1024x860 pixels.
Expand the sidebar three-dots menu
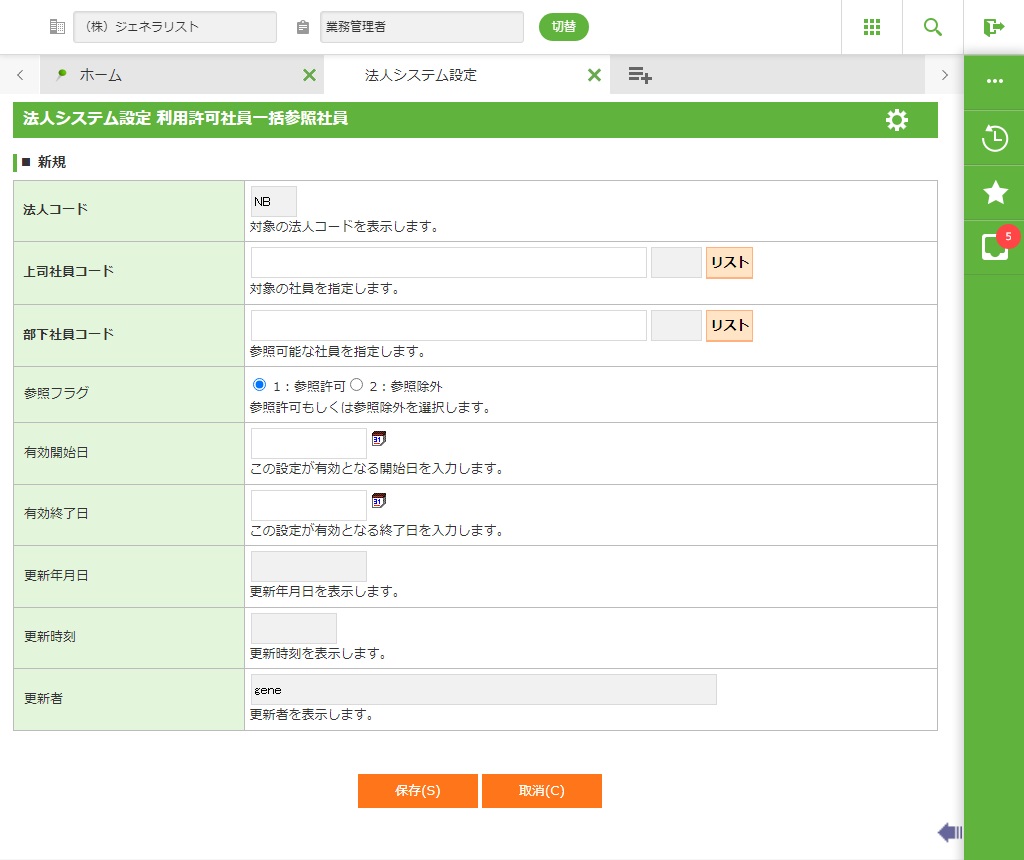[994, 82]
